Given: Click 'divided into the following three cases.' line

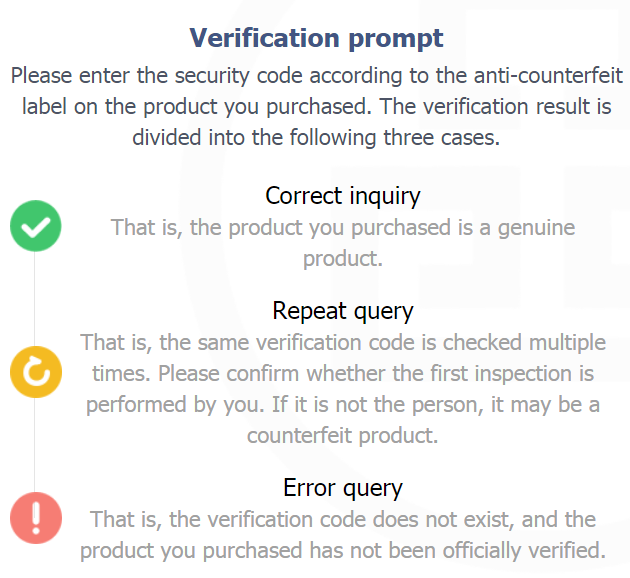Looking at the screenshot, I should (x=316, y=138).
